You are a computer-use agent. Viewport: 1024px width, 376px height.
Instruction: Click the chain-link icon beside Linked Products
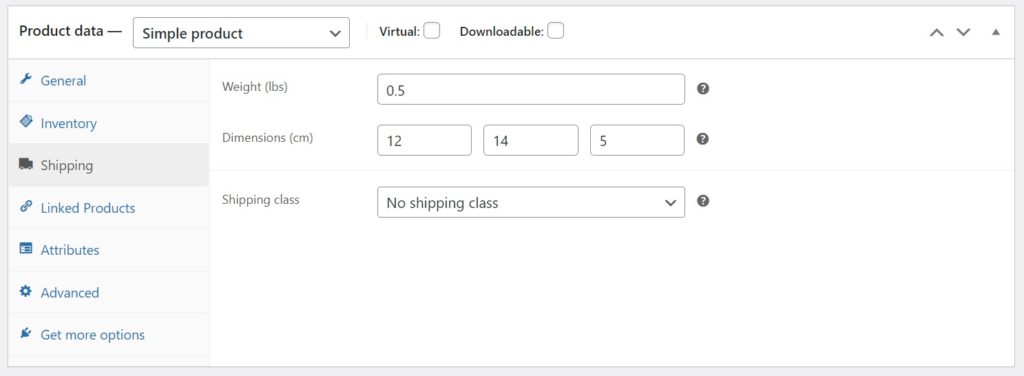pos(25,206)
